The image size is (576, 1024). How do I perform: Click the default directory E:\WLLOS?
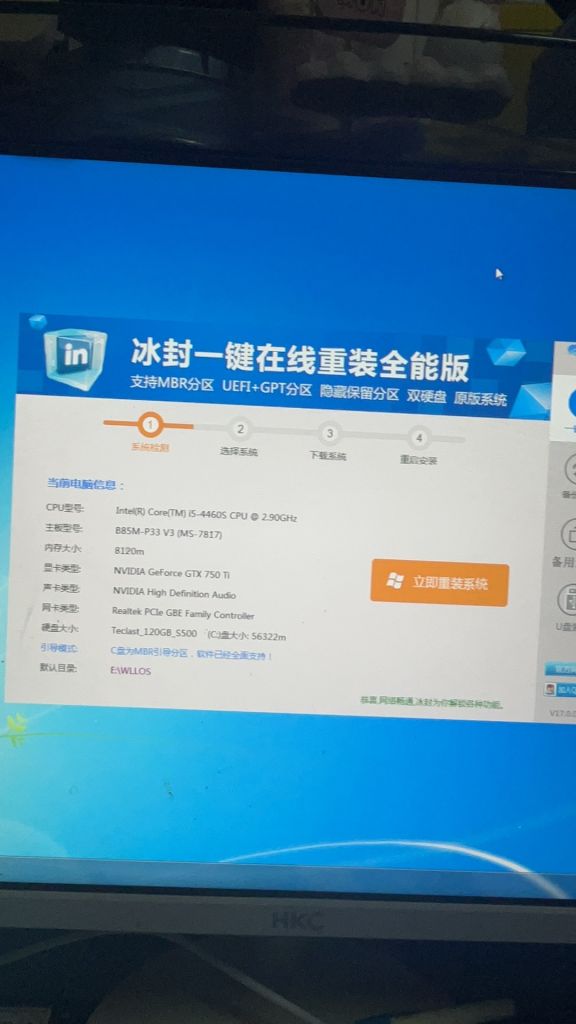coord(130,670)
